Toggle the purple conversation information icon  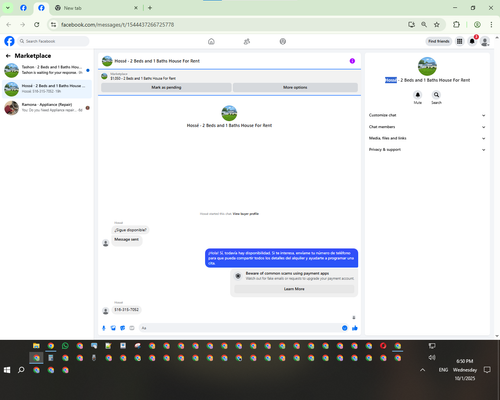coord(352,61)
